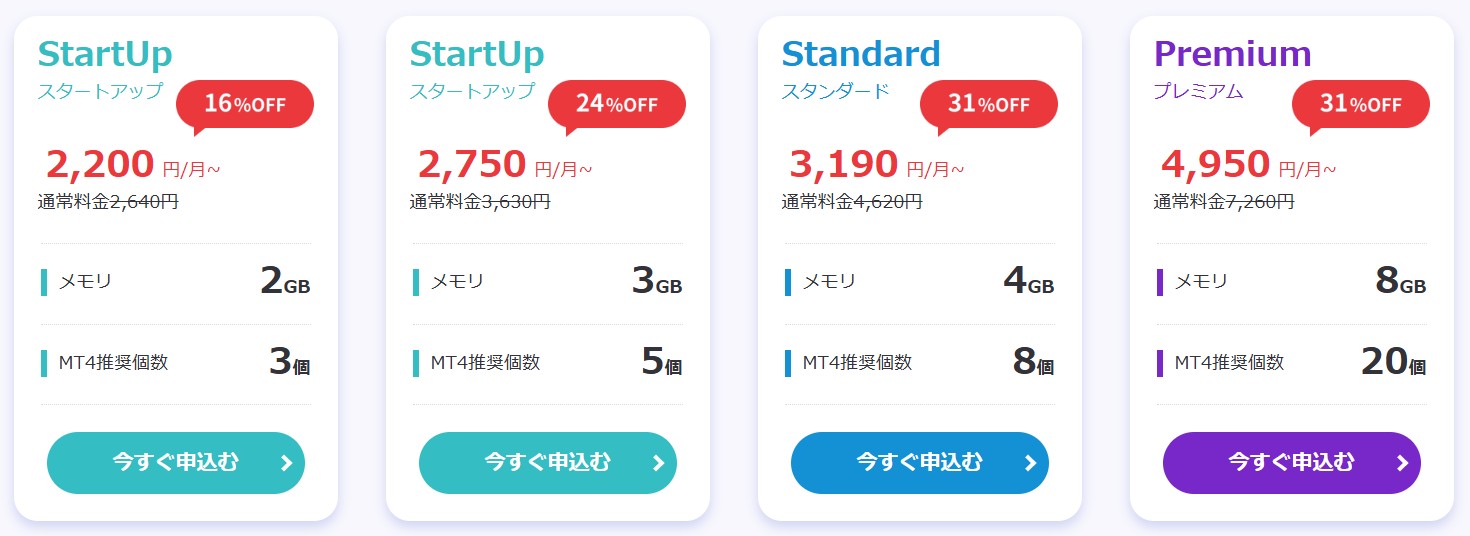
Task: Click the 24%OFF discount badge
Action: [617, 105]
